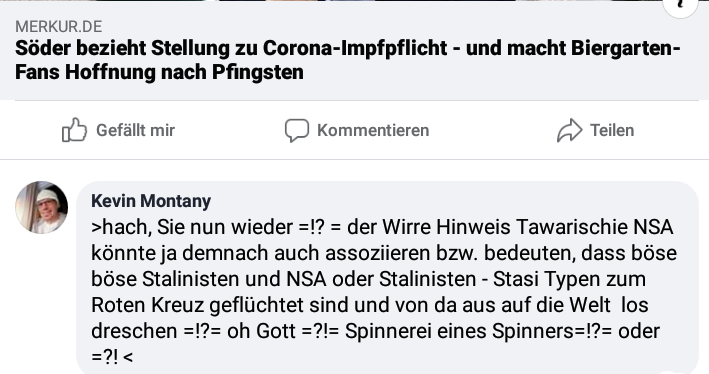Viewport: 709px width, 374px height.
Task: Click the word 'Corona-Impfpflicht' in the headline
Action: [x=355, y=48]
